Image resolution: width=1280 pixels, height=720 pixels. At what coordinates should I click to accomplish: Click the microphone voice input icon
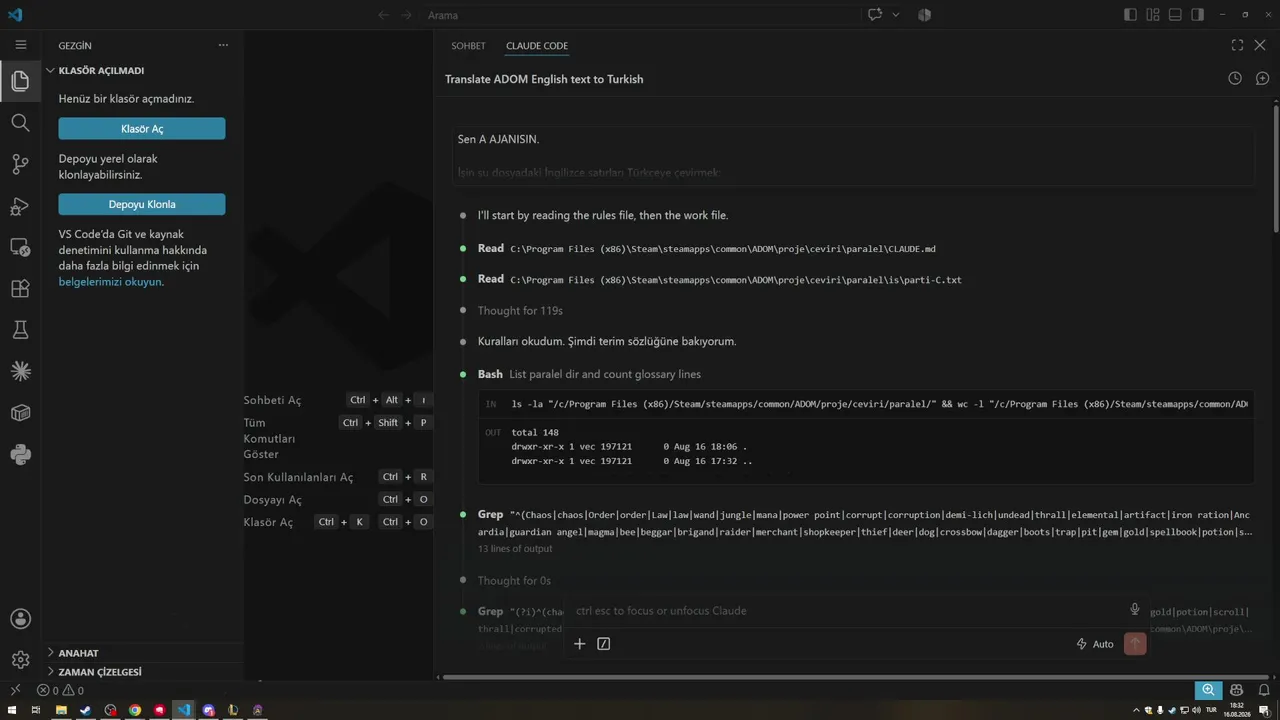click(1135, 609)
